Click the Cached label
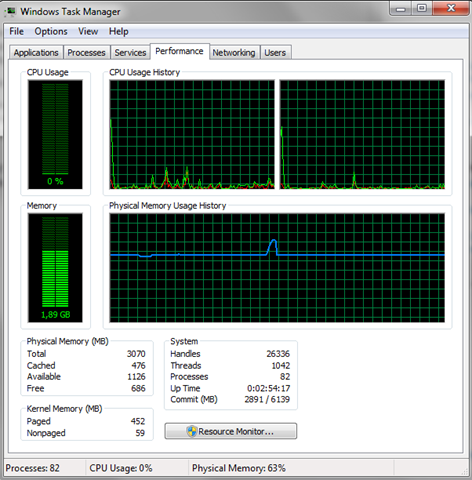The height and width of the screenshot is (480, 472). 41,365
